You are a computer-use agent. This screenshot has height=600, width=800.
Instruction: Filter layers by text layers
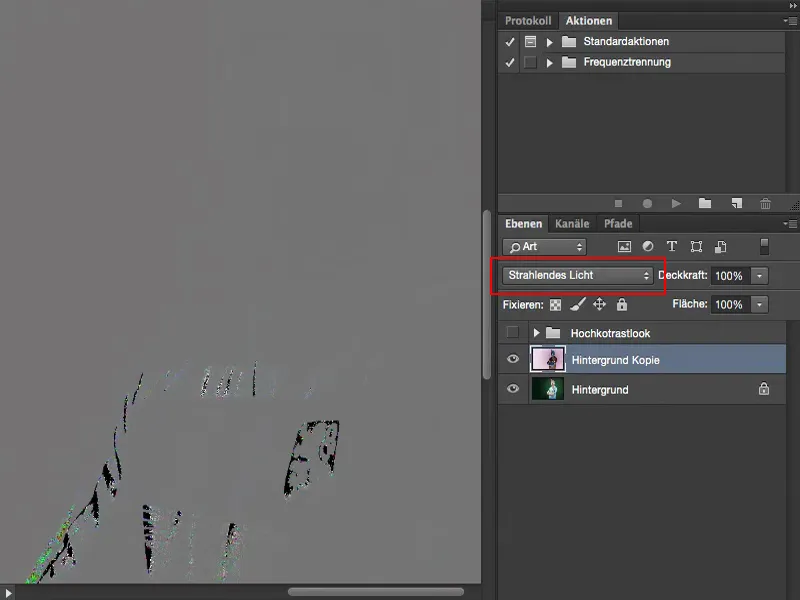[671, 247]
